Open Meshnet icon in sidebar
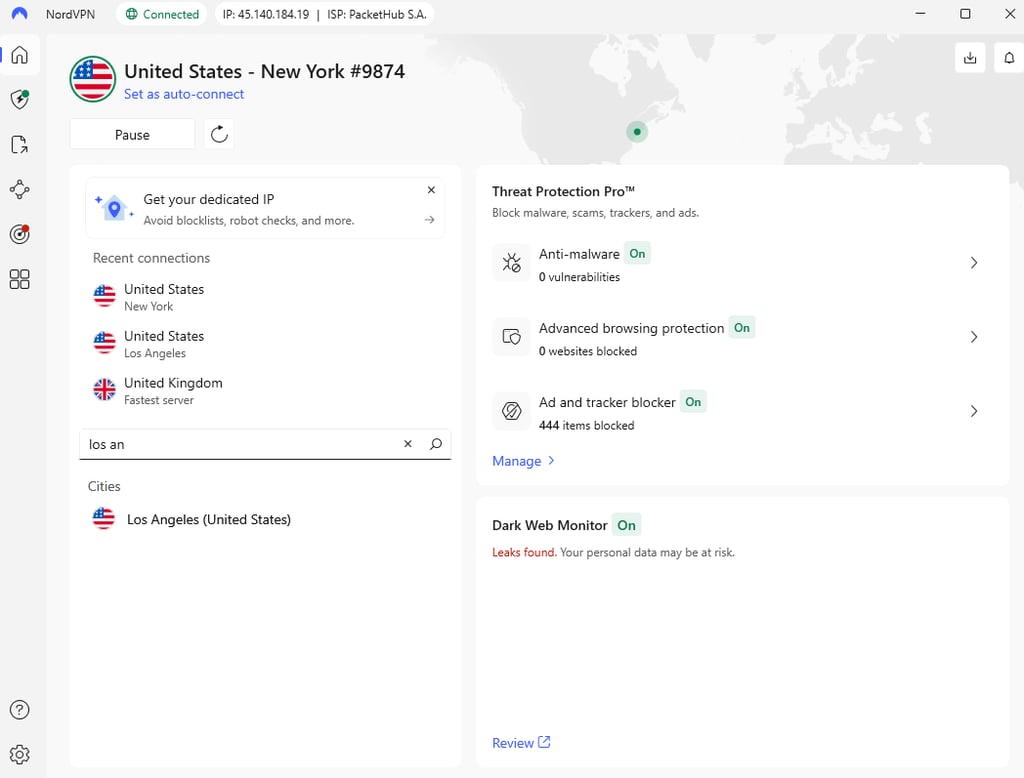Viewport: 1024px width, 778px height. (20, 189)
